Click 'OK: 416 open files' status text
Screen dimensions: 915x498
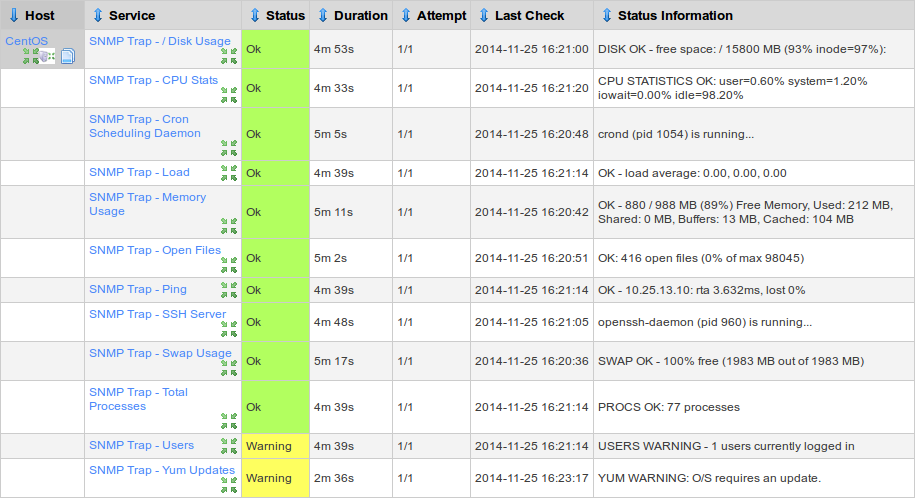(701, 258)
